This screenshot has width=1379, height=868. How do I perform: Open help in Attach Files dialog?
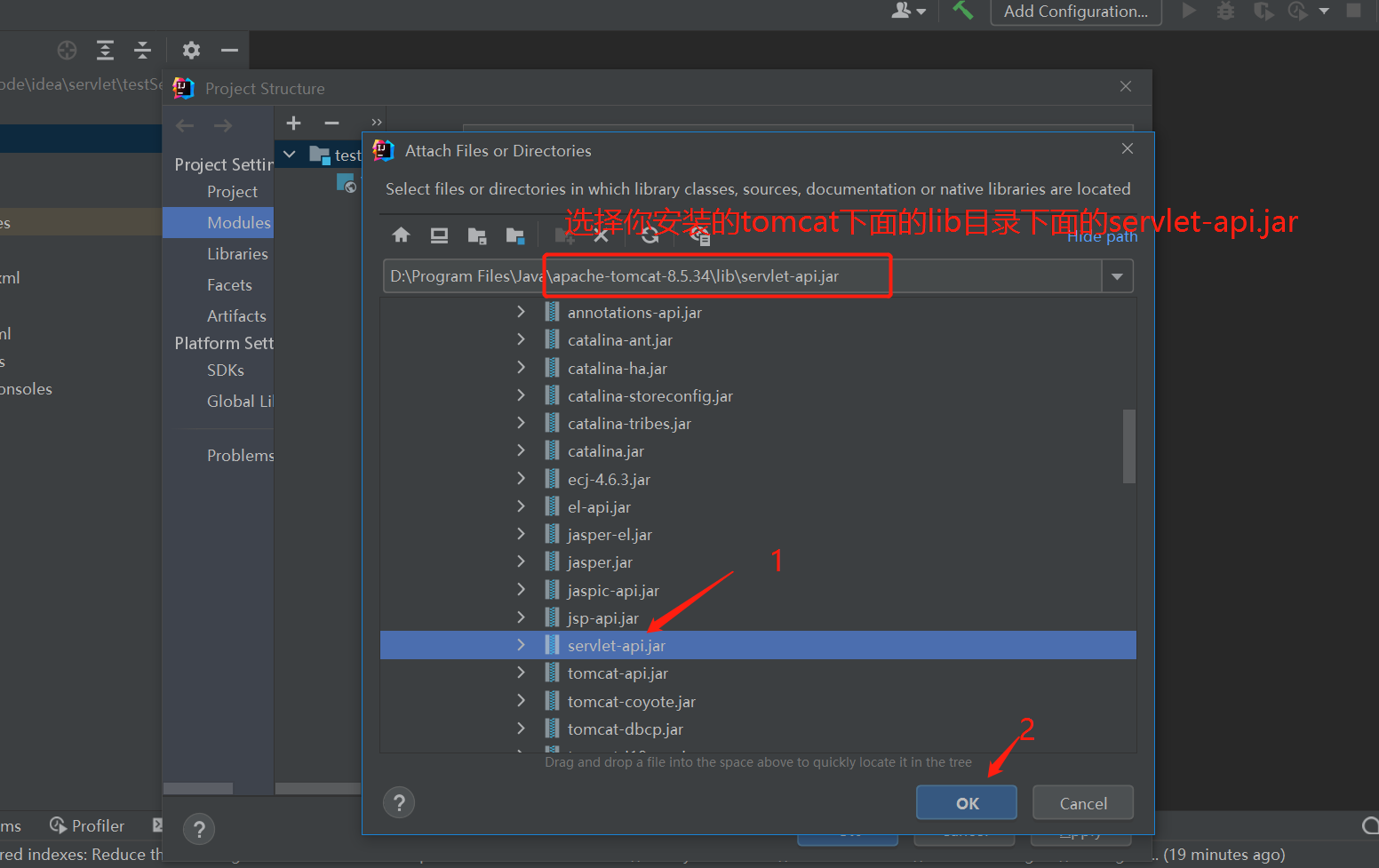(399, 803)
